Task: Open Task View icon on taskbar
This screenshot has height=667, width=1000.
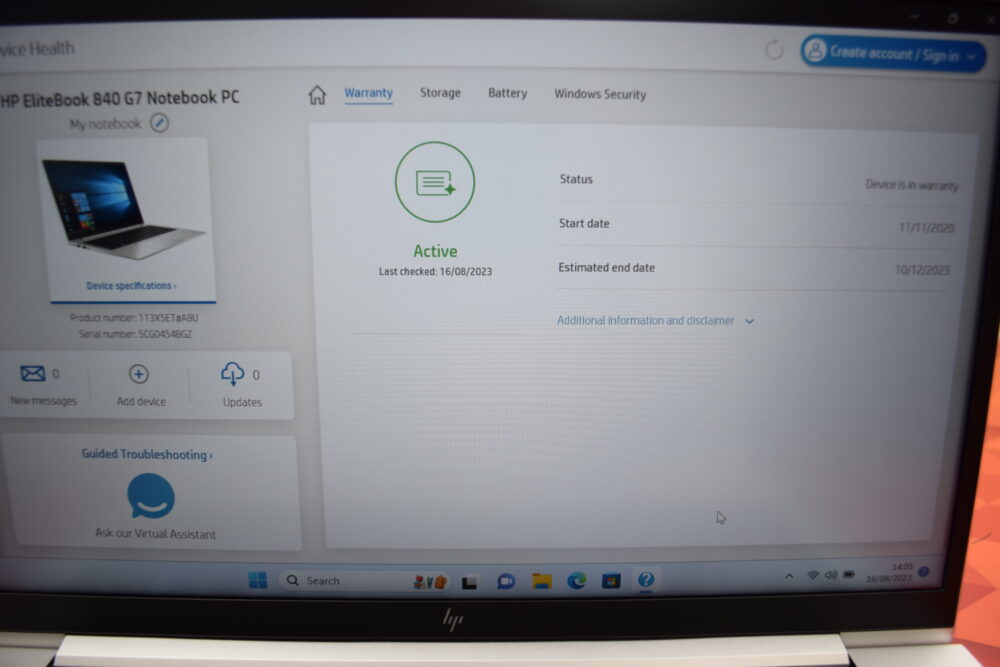Action: (470, 582)
